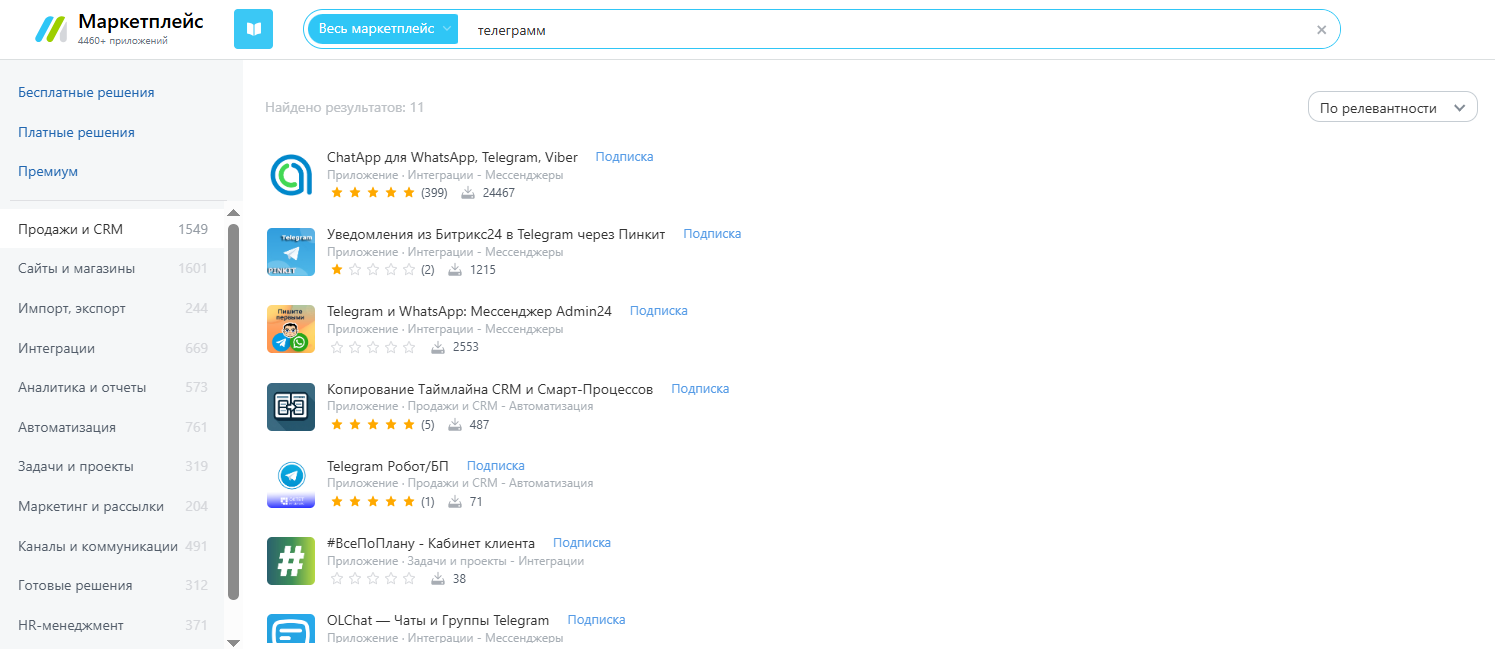Open the ChatApp application icon
The image size is (1495, 649).
pyautogui.click(x=291, y=175)
